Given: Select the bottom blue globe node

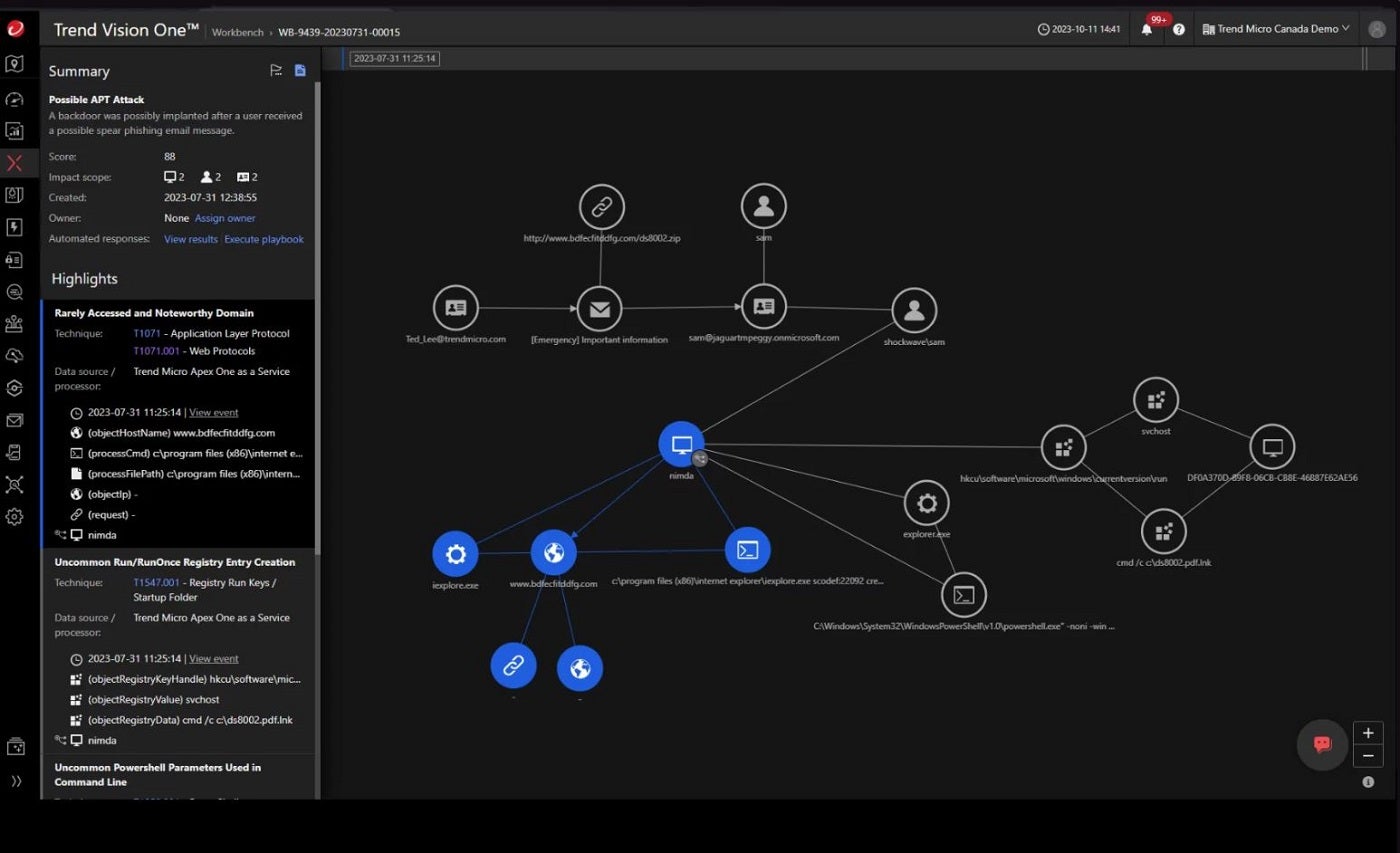Looking at the screenshot, I should click(x=580, y=668).
